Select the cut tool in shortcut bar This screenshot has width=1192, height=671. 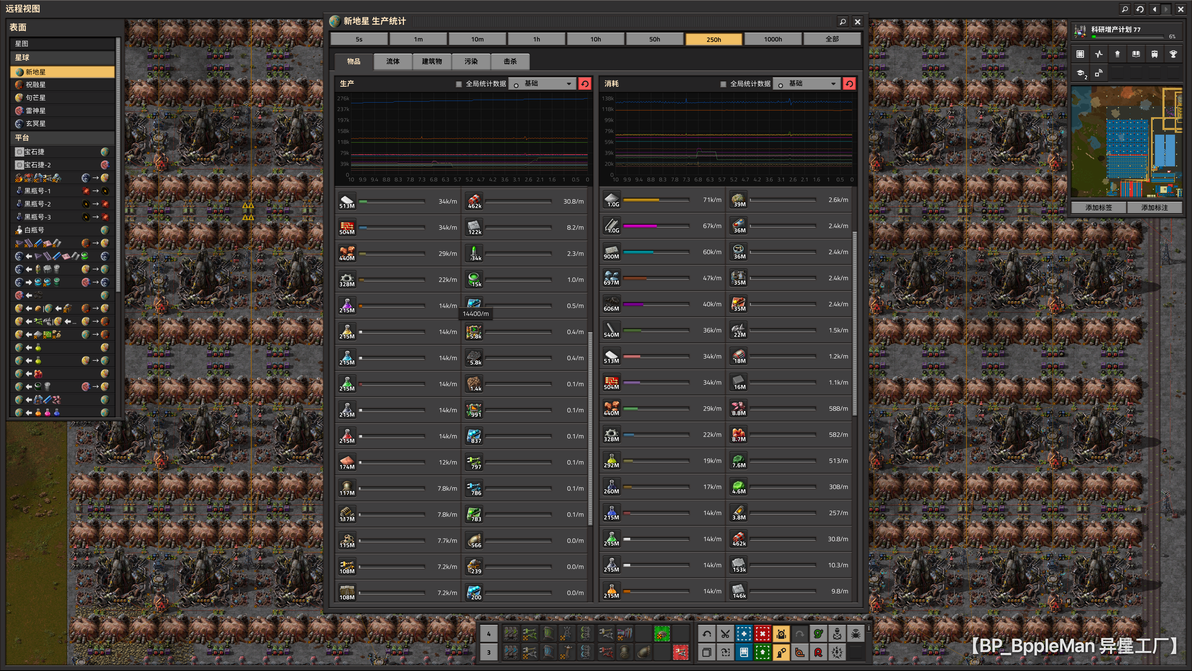click(725, 634)
